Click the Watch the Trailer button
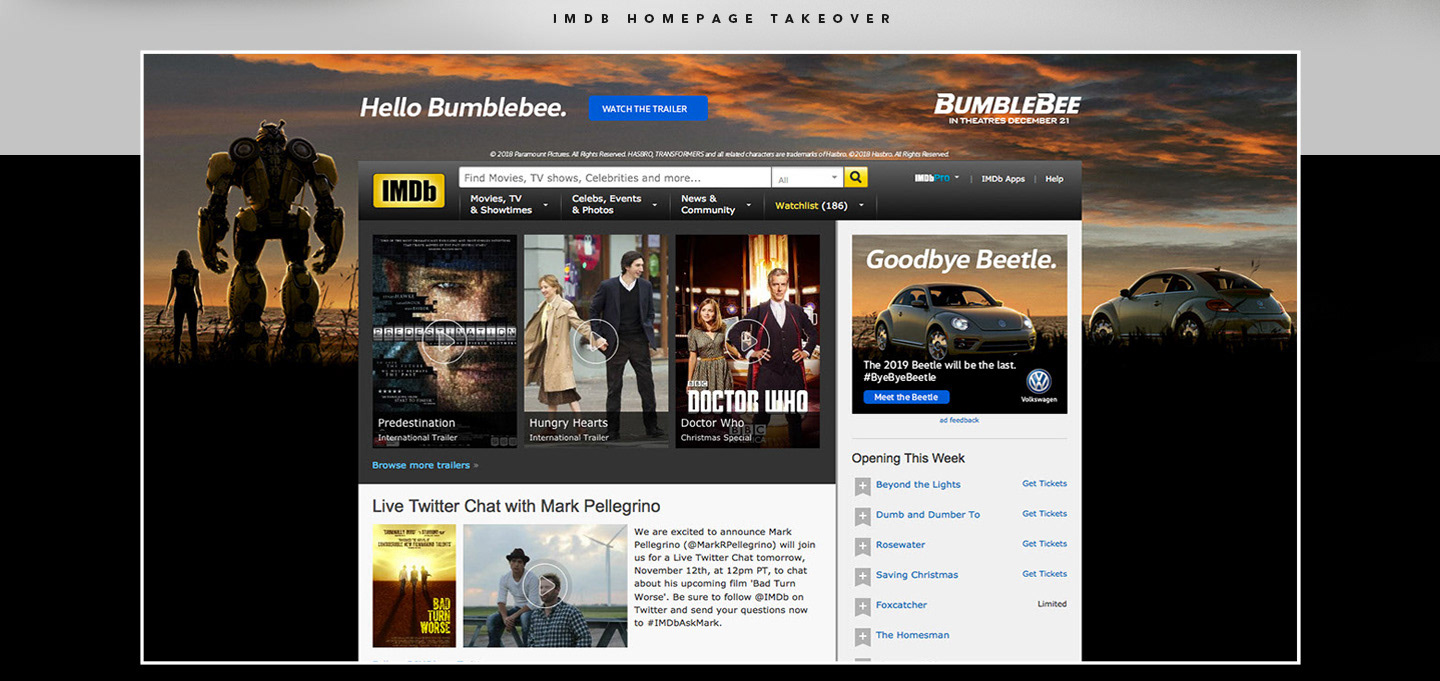 click(x=648, y=108)
